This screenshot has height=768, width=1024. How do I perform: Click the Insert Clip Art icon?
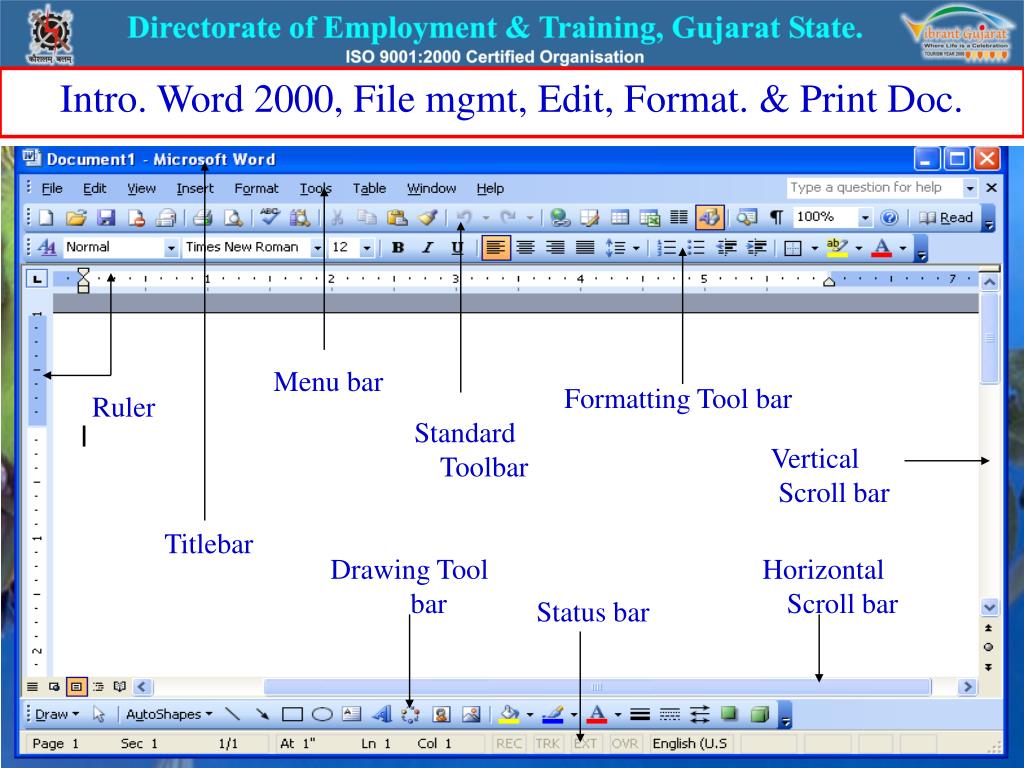(441, 714)
